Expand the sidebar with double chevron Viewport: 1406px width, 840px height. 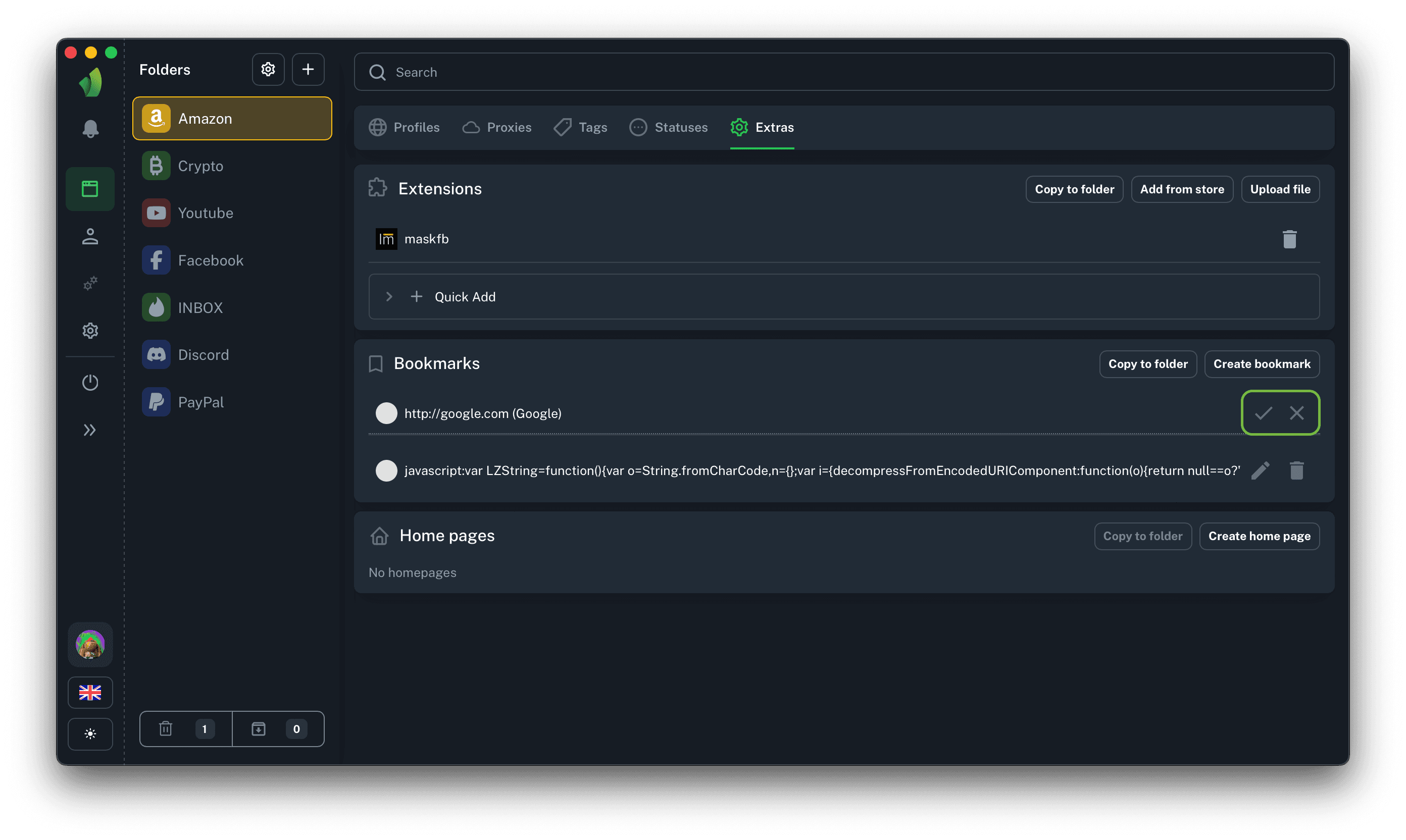point(90,430)
